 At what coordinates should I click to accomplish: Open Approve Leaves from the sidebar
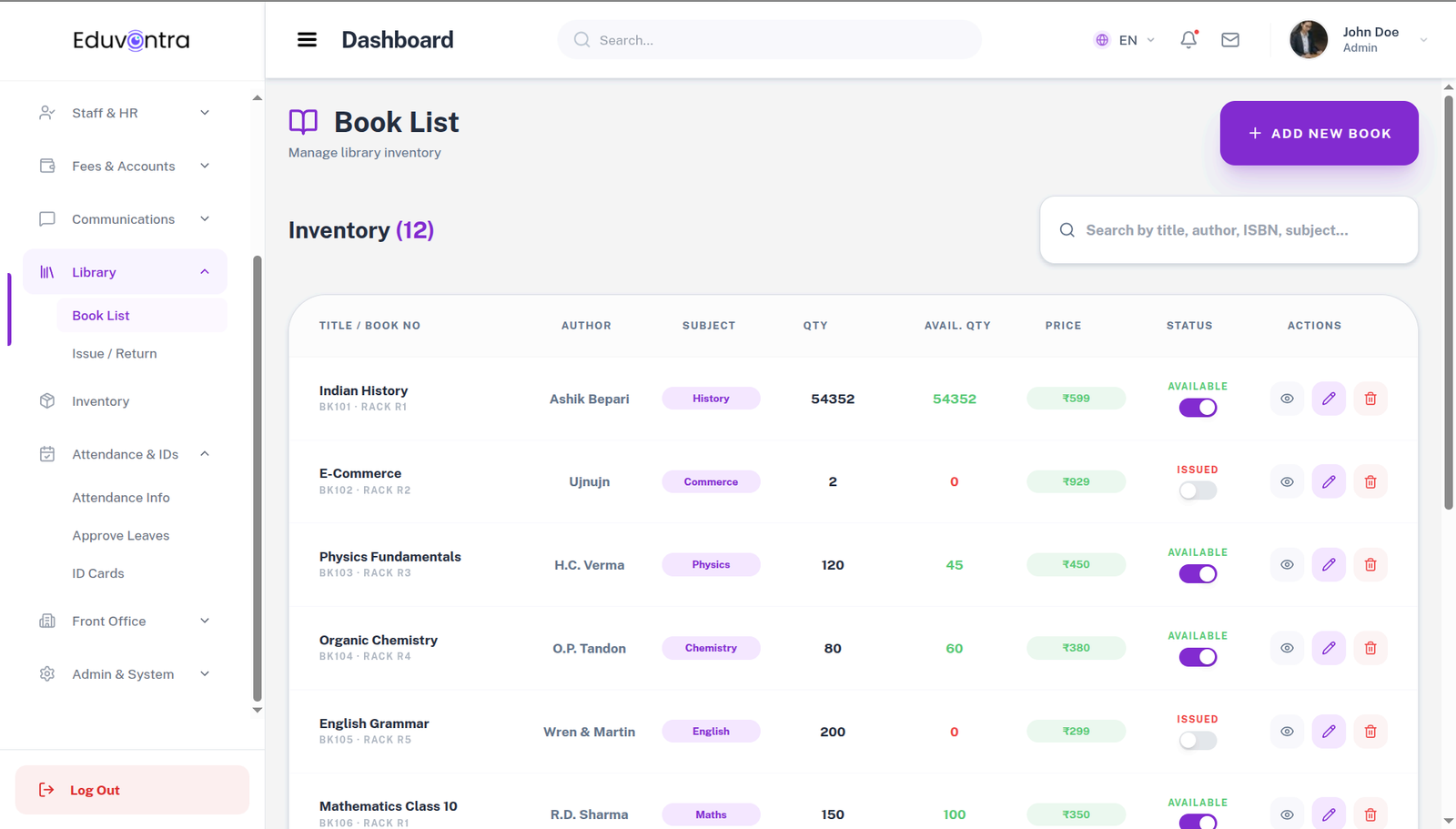tap(121, 535)
